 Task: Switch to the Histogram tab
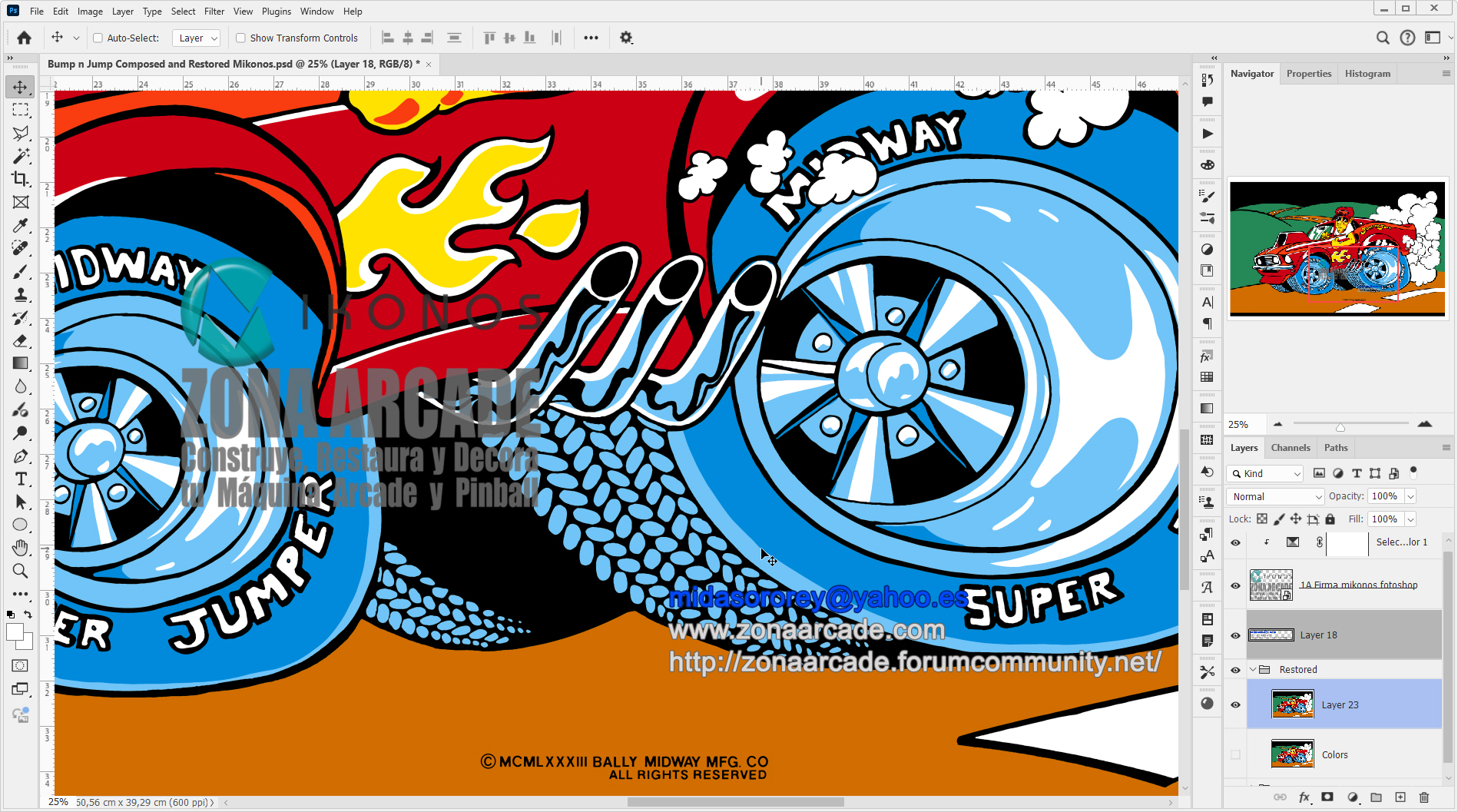tap(1367, 74)
